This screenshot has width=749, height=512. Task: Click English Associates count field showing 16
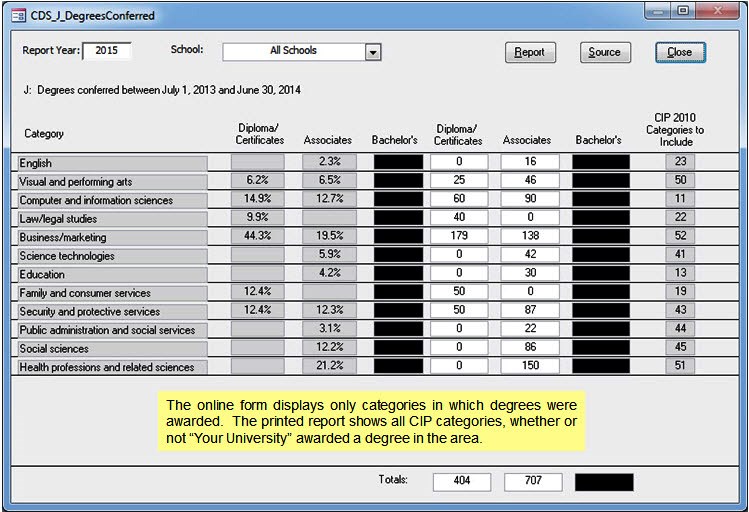530,162
